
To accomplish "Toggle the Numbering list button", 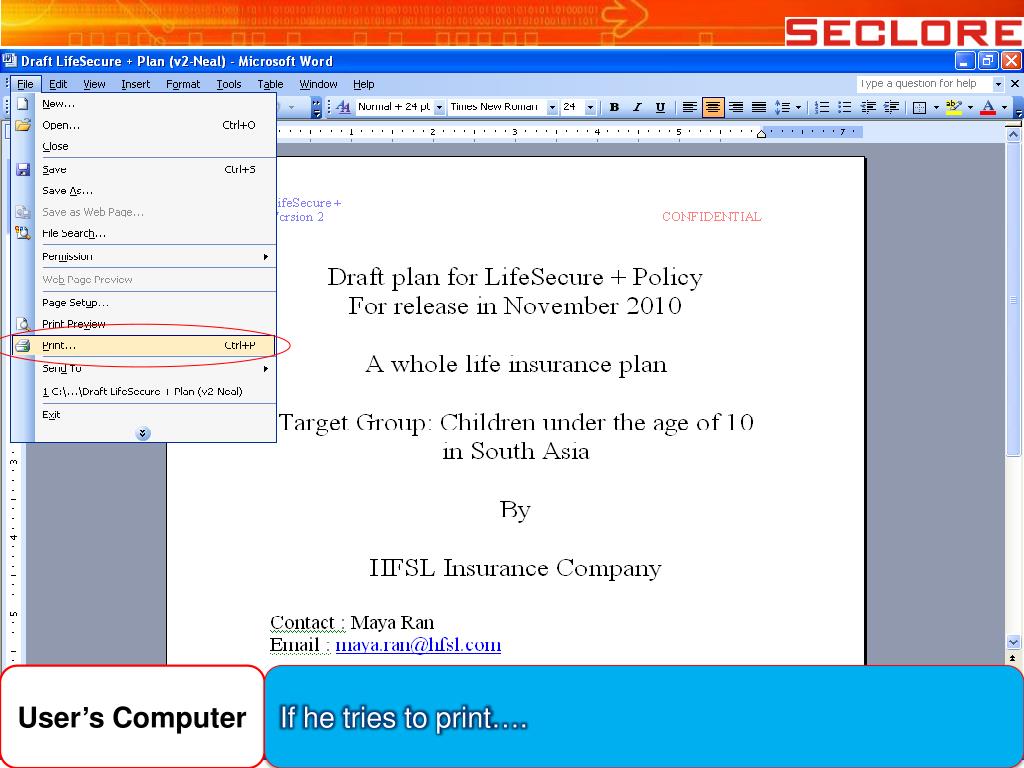I will coord(822,107).
